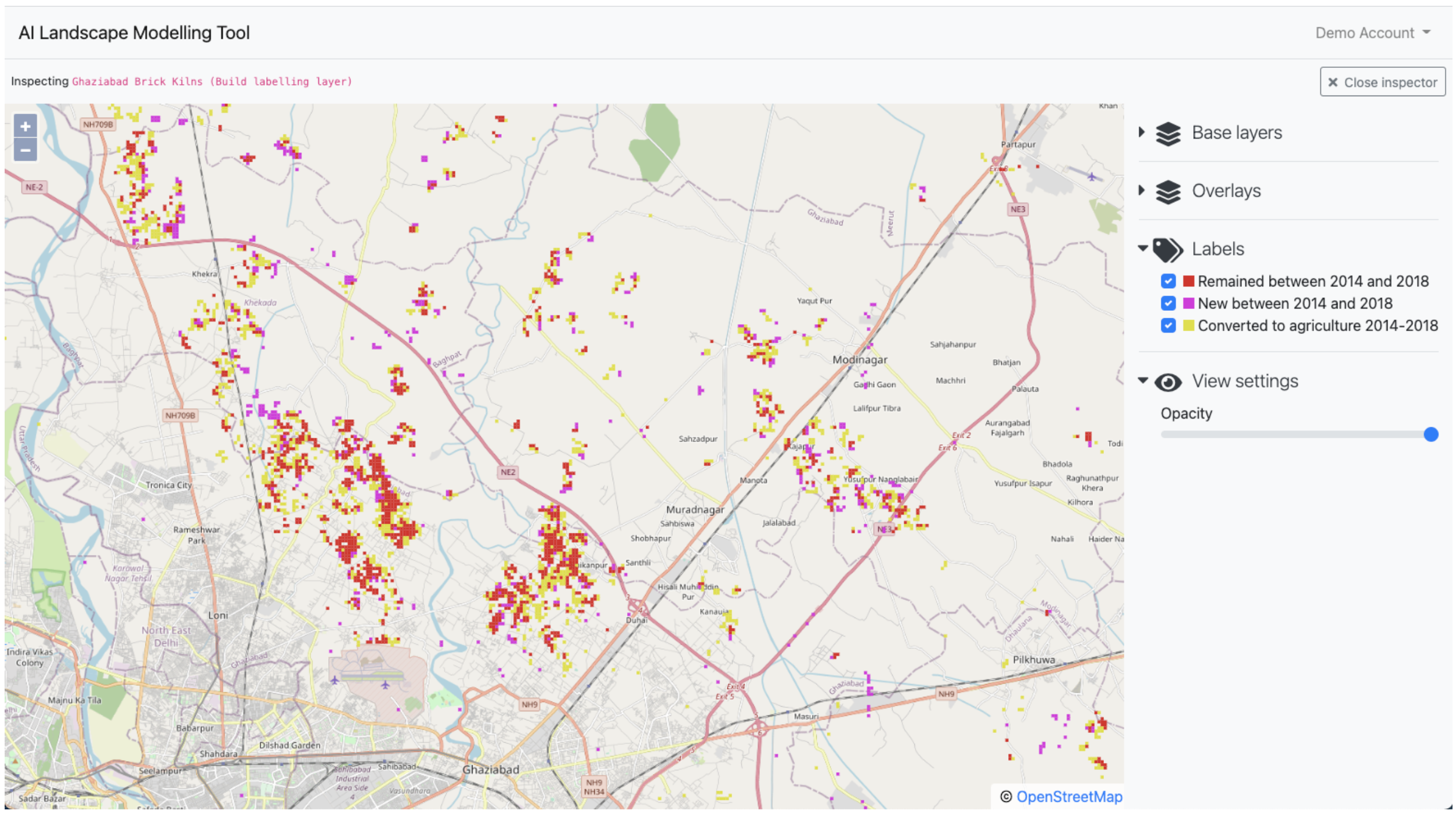Click the AI Landscape Modelling Tool title

(x=134, y=32)
